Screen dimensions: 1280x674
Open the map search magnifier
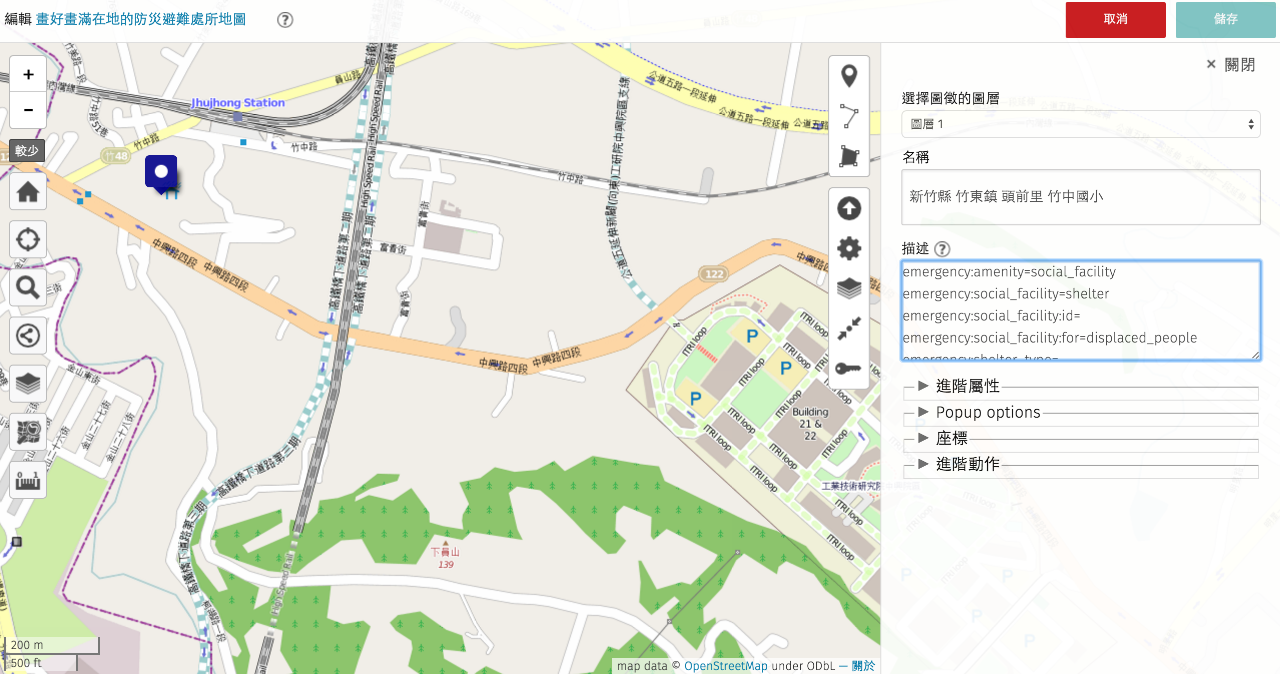(28, 288)
